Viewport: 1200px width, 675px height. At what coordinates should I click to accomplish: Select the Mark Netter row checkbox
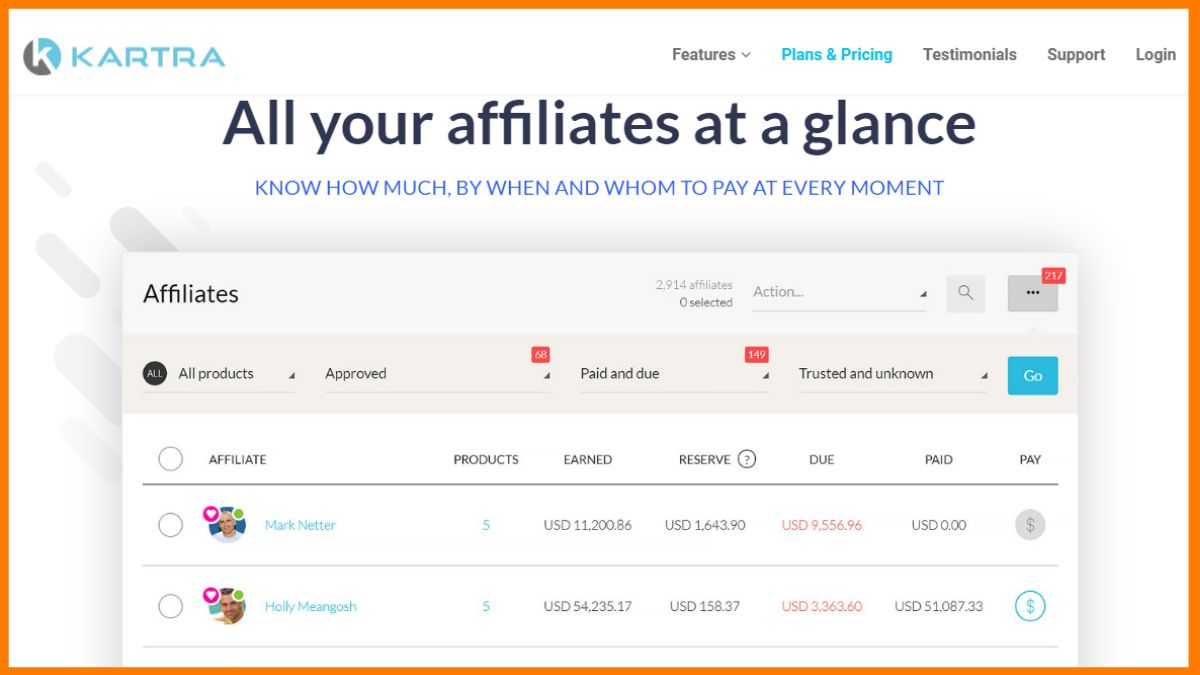point(171,525)
